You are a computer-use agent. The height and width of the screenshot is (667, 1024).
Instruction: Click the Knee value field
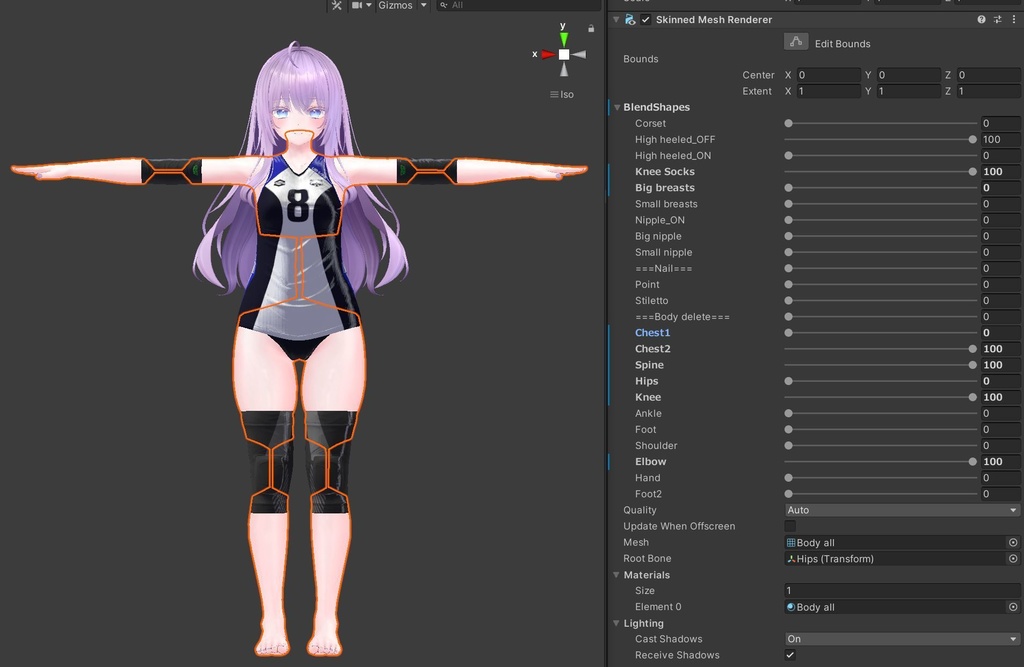[1001, 397]
